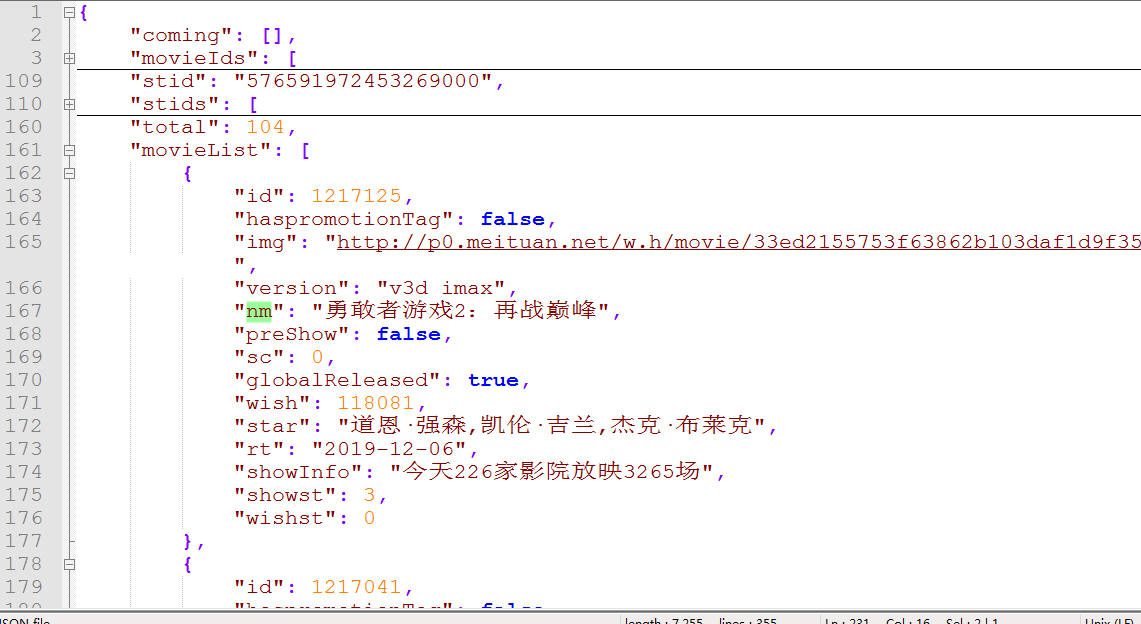
Task: Click the JSON file type status indicator
Action: [x=25, y=618]
